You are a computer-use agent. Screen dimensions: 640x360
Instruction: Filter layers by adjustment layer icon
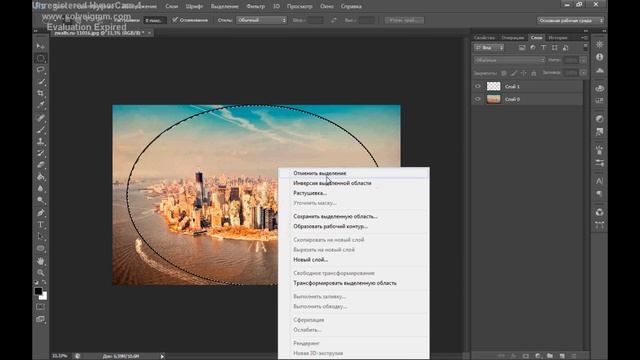pos(533,48)
